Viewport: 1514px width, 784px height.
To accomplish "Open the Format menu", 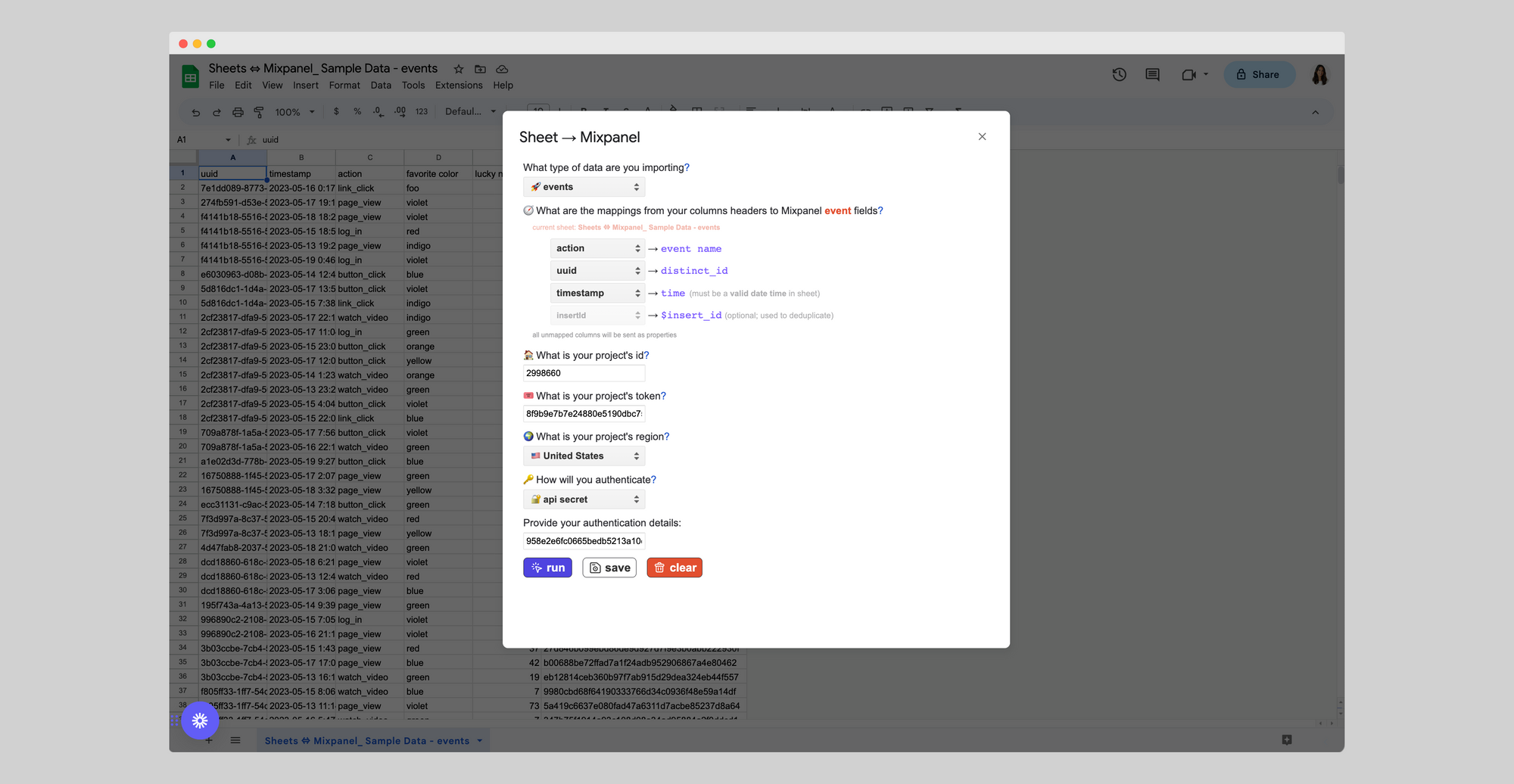I will [344, 86].
